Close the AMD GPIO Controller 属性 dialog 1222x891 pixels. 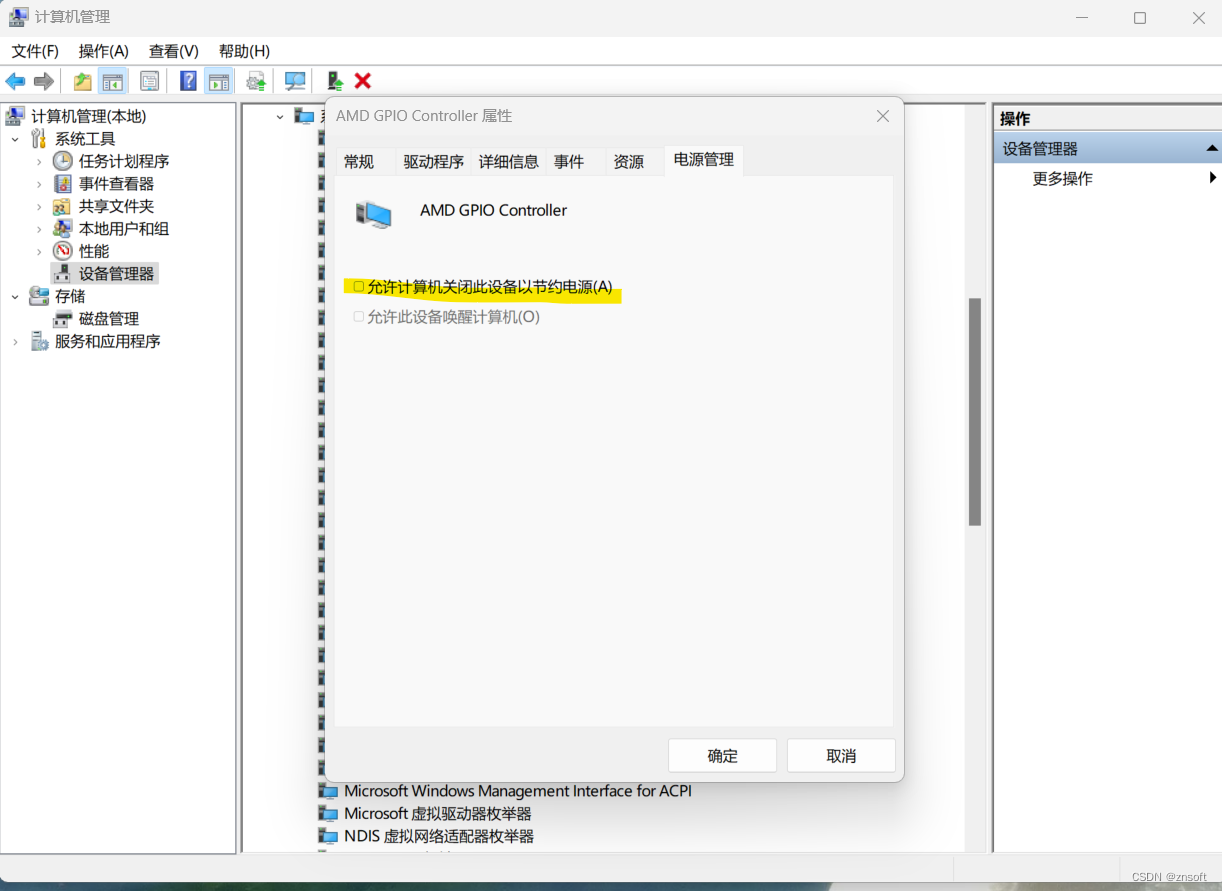[x=883, y=116]
